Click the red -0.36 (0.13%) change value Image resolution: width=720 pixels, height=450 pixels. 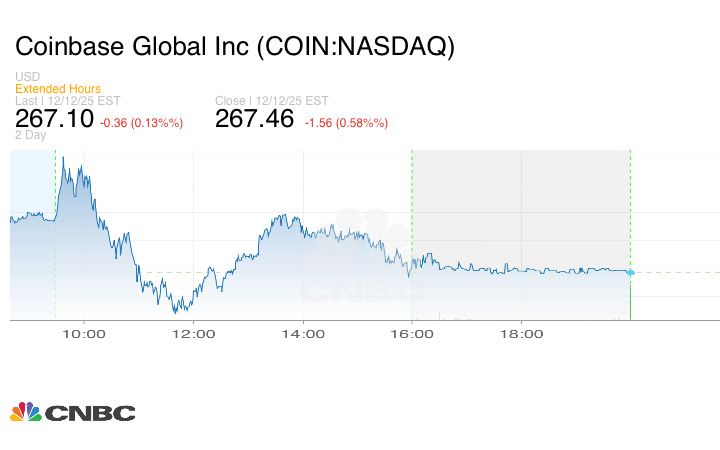(142, 123)
